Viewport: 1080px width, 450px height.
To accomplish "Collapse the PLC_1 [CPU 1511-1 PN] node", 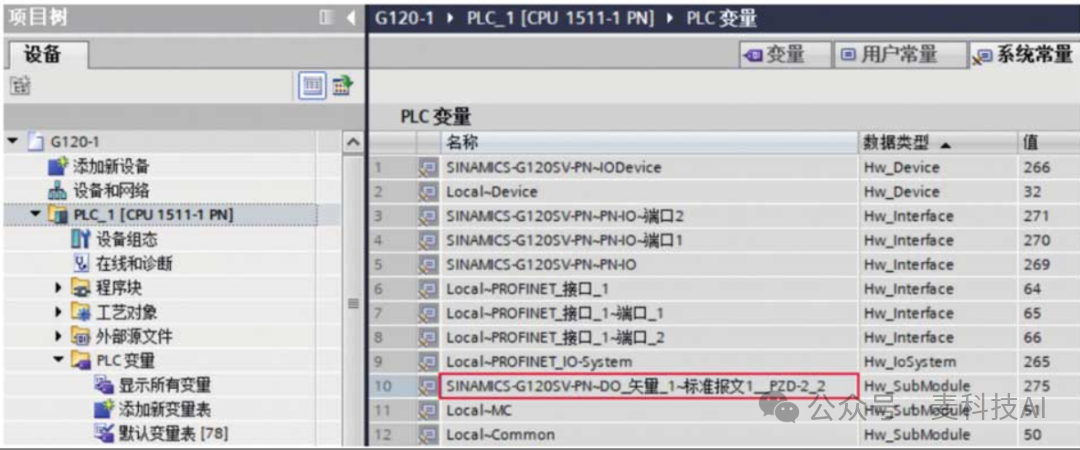I will [x=36, y=215].
